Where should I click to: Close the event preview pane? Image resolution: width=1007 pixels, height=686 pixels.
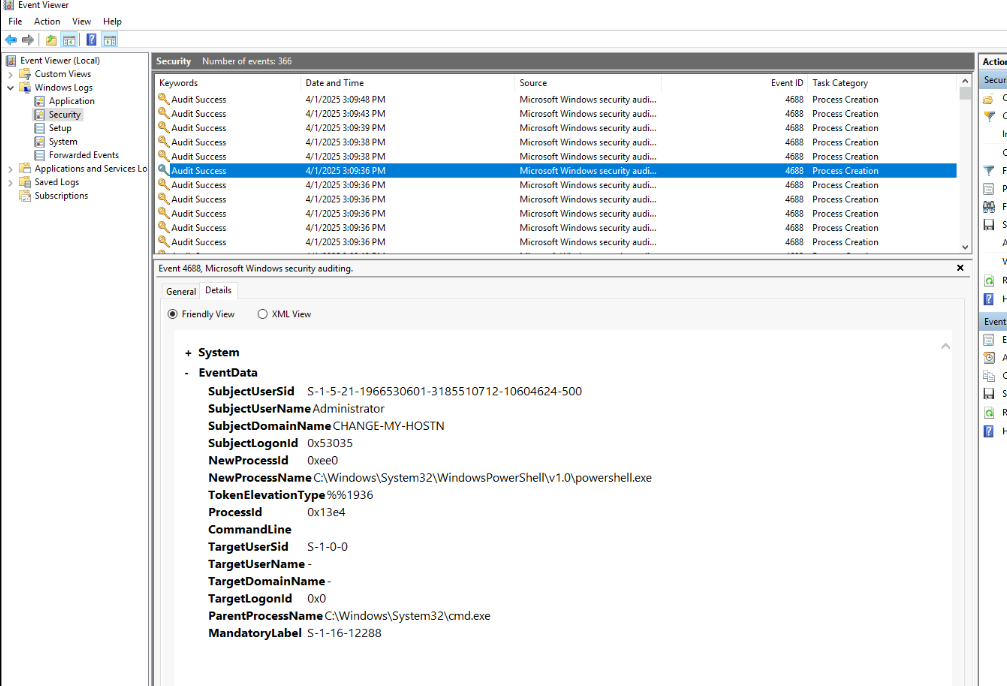[960, 268]
